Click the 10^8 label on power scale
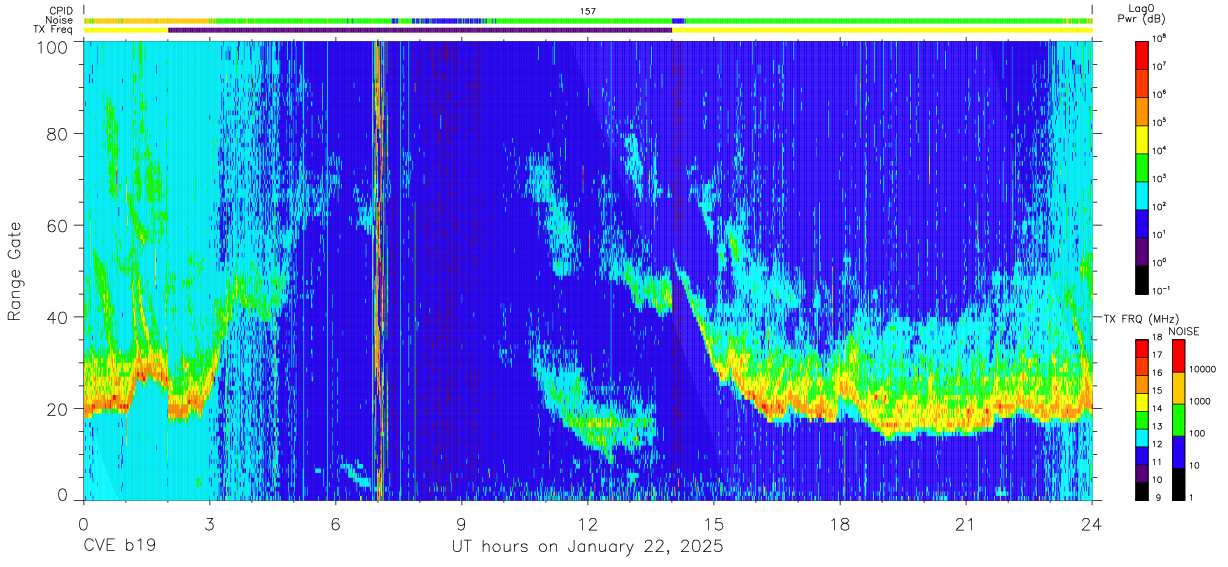Image resolution: width=1228 pixels, height=567 pixels. coord(1160,39)
